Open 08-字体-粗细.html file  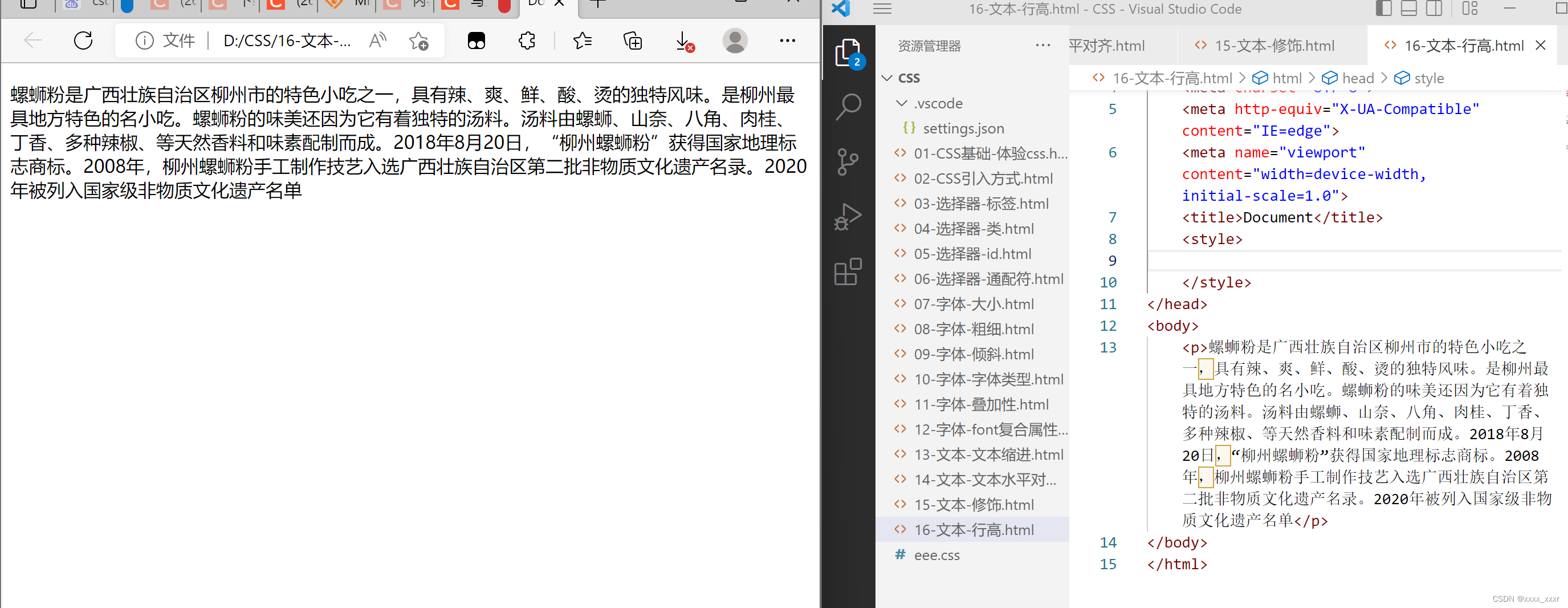pyautogui.click(x=972, y=329)
